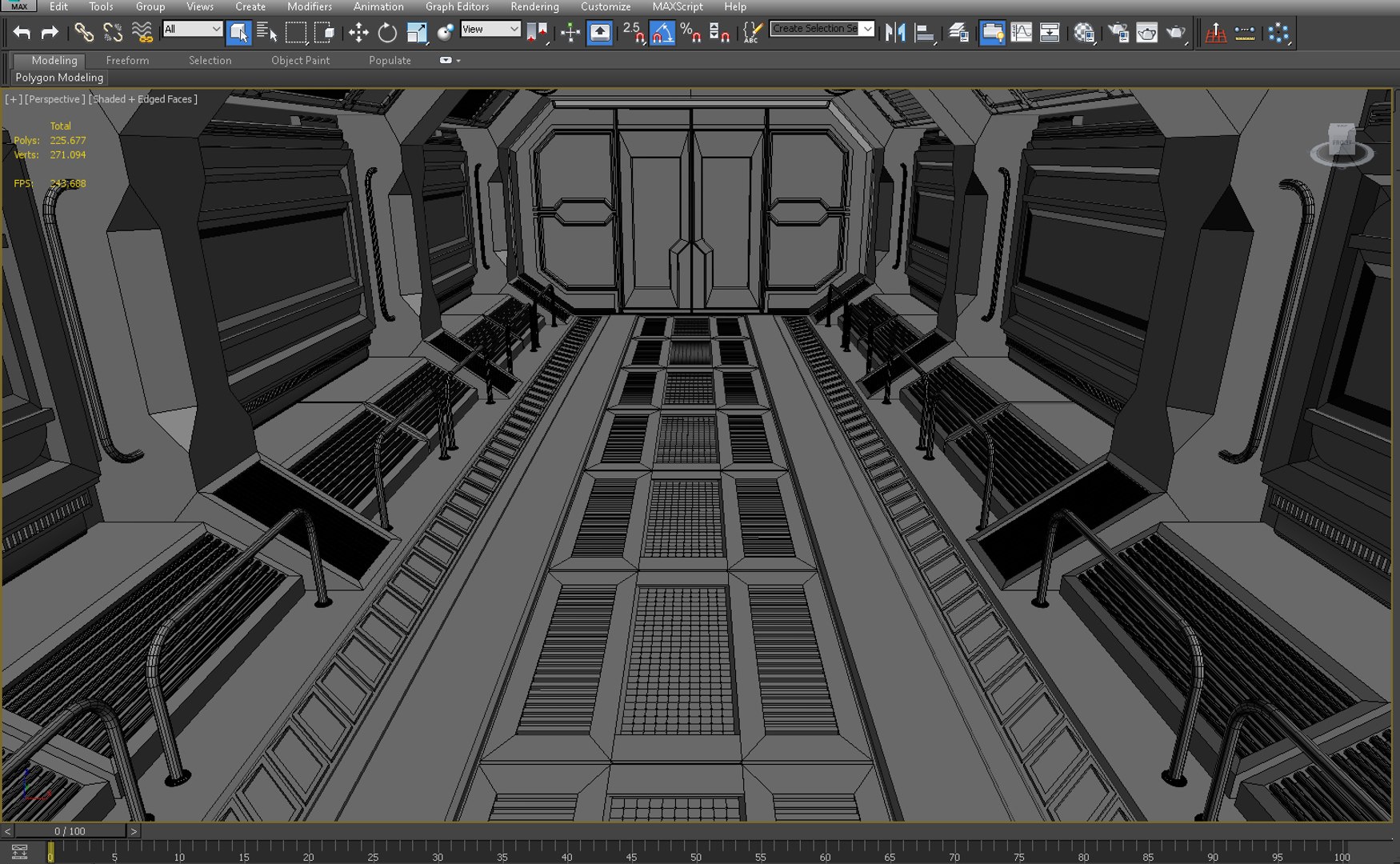Image resolution: width=1400 pixels, height=864 pixels.
Task: Open the Schematic View icon
Action: (x=1050, y=33)
